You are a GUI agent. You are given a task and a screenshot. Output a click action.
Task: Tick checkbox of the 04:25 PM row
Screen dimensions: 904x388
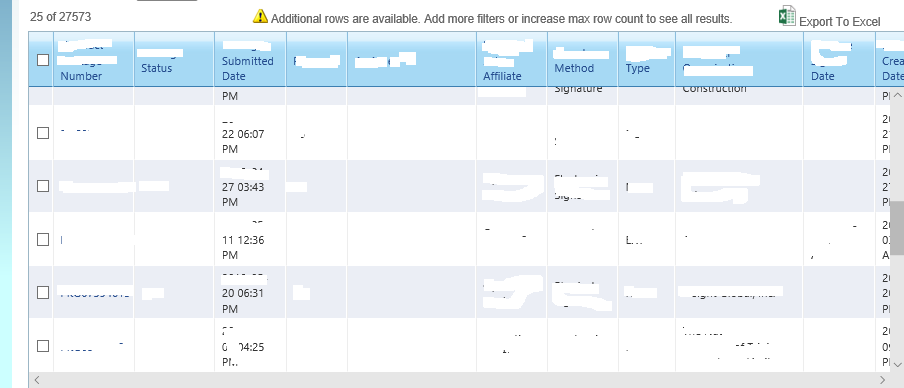(43, 346)
